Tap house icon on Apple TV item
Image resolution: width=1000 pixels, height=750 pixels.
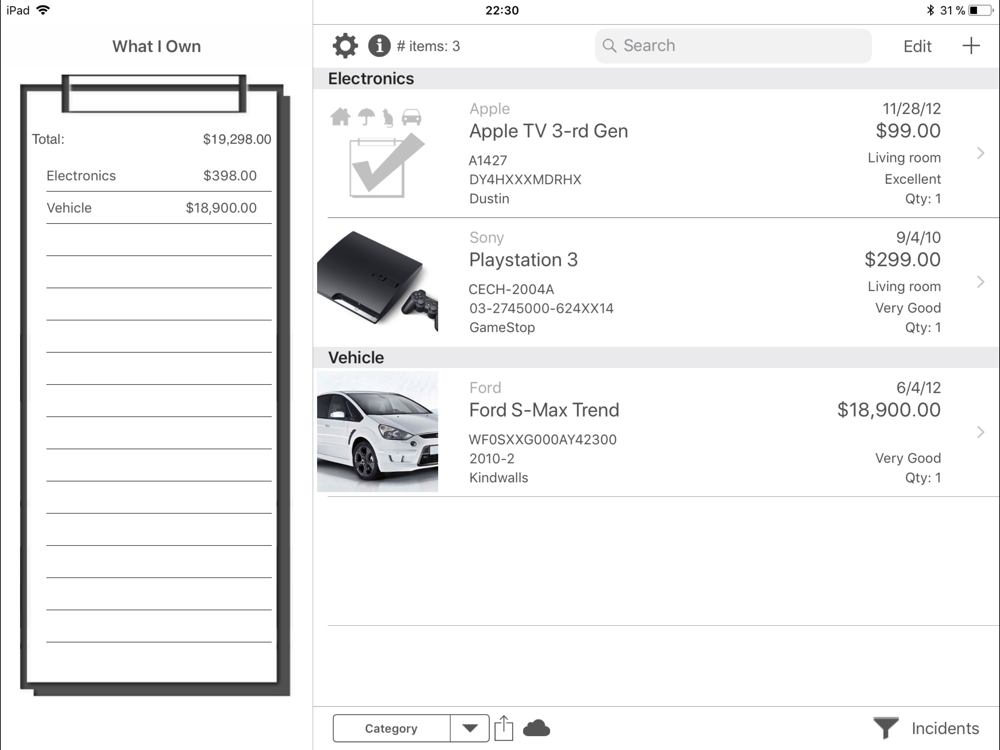[341, 117]
